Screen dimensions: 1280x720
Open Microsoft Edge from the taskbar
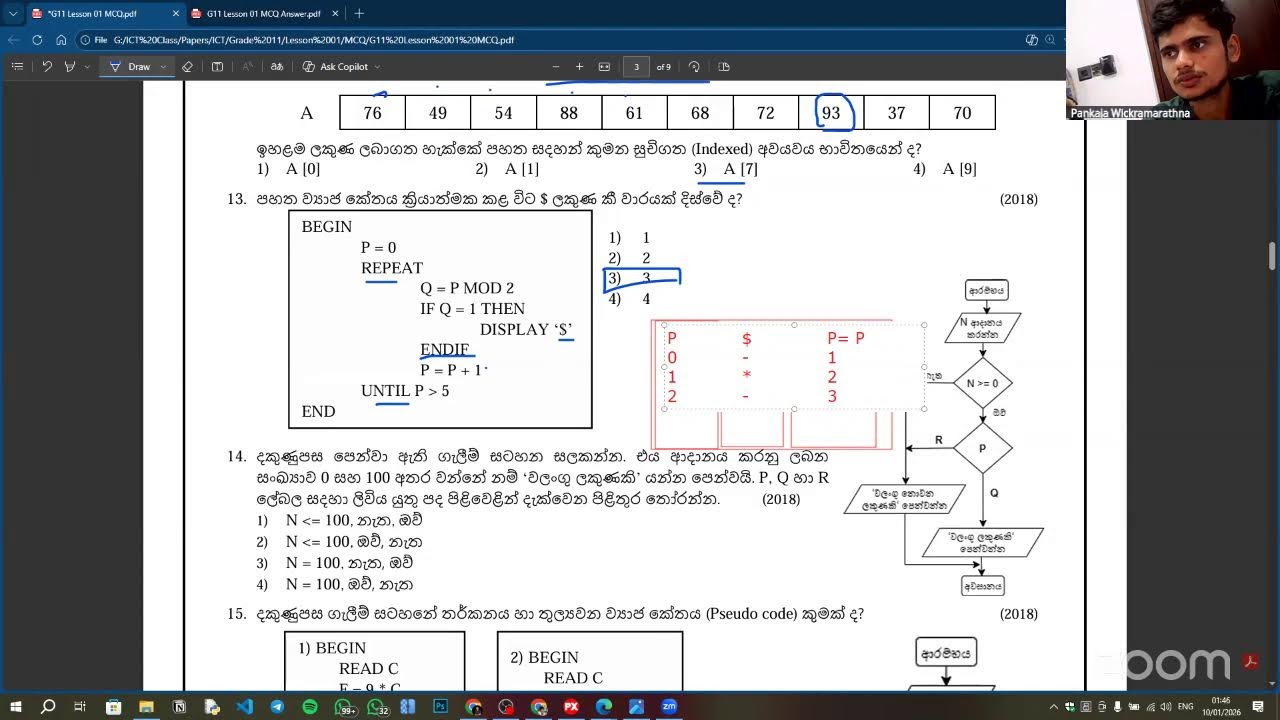pos(603,707)
